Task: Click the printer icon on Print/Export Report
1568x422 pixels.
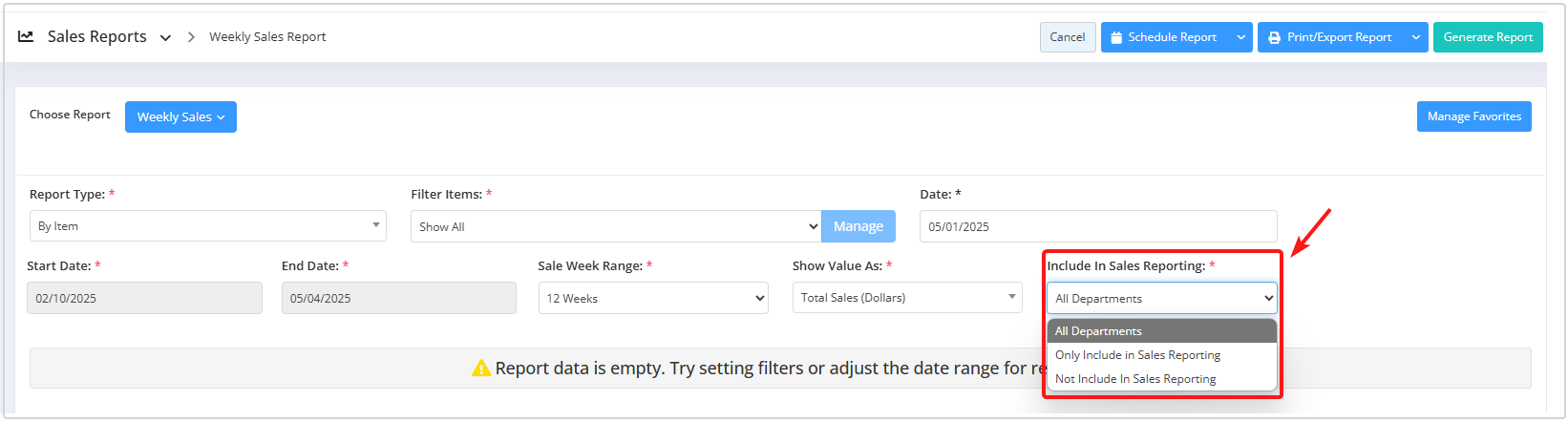Action: [x=1274, y=37]
